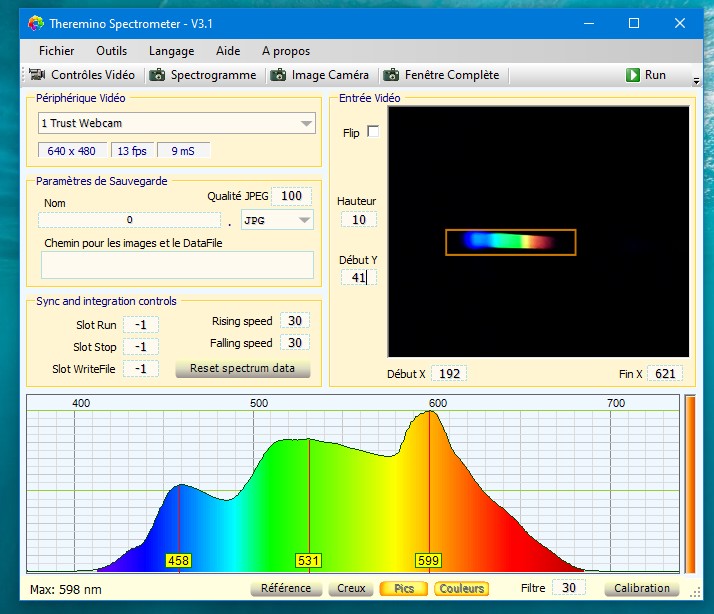Click the 531 nm peak label
The width and height of the screenshot is (714, 614).
pos(308,560)
